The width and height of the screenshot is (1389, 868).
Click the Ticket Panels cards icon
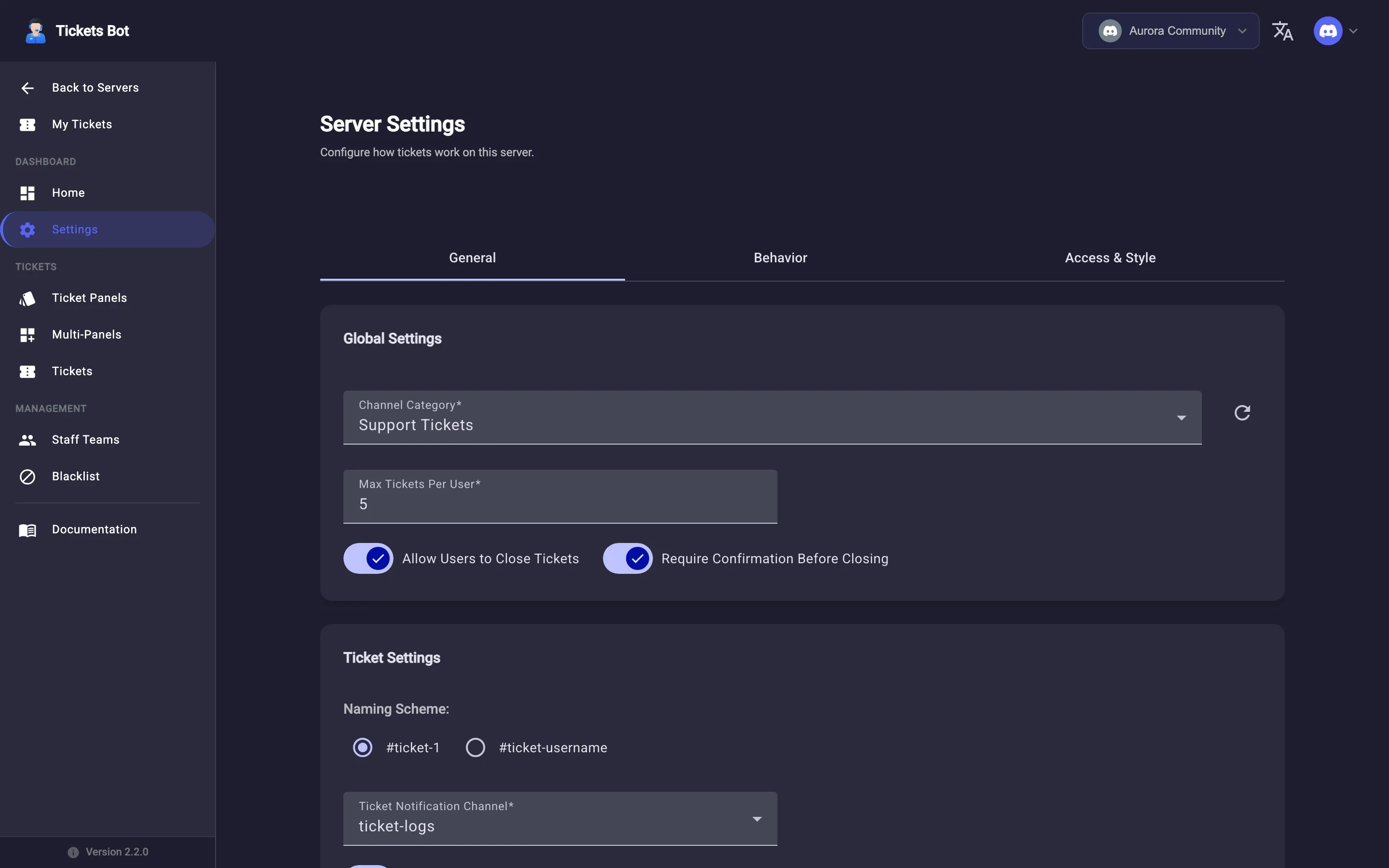(27, 298)
